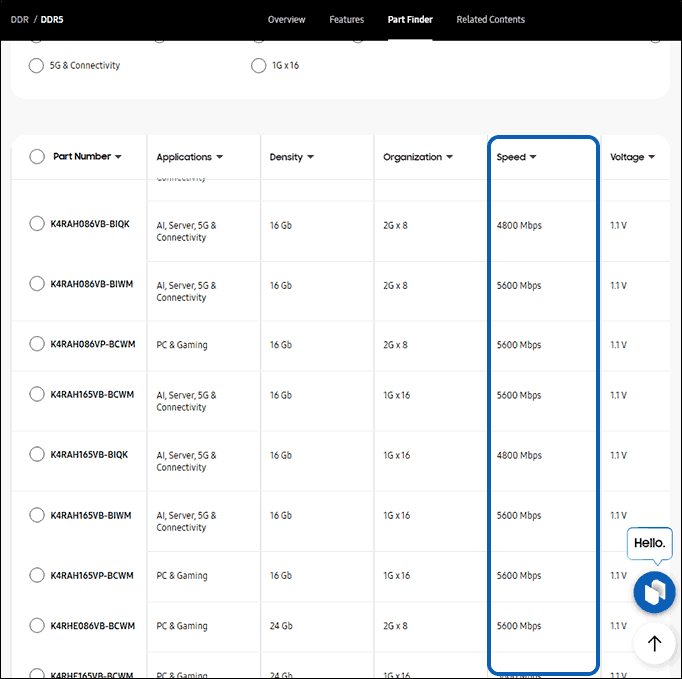Expand the Applications column filter
The height and width of the screenshot is (679, 682).
(x=220, y=157)
